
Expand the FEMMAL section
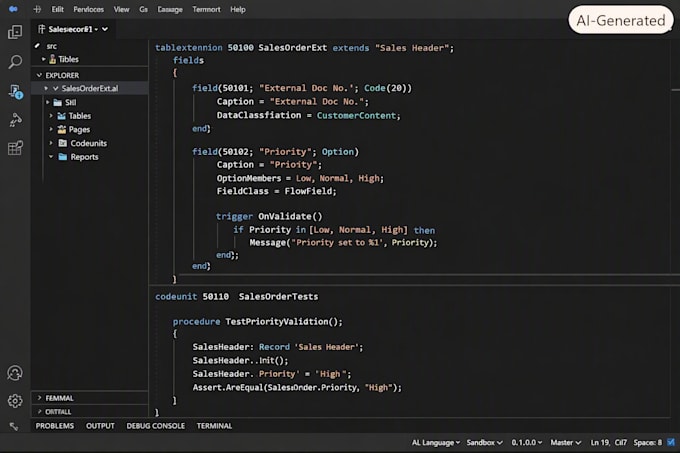pyautogui.click(x=39, y=398)
